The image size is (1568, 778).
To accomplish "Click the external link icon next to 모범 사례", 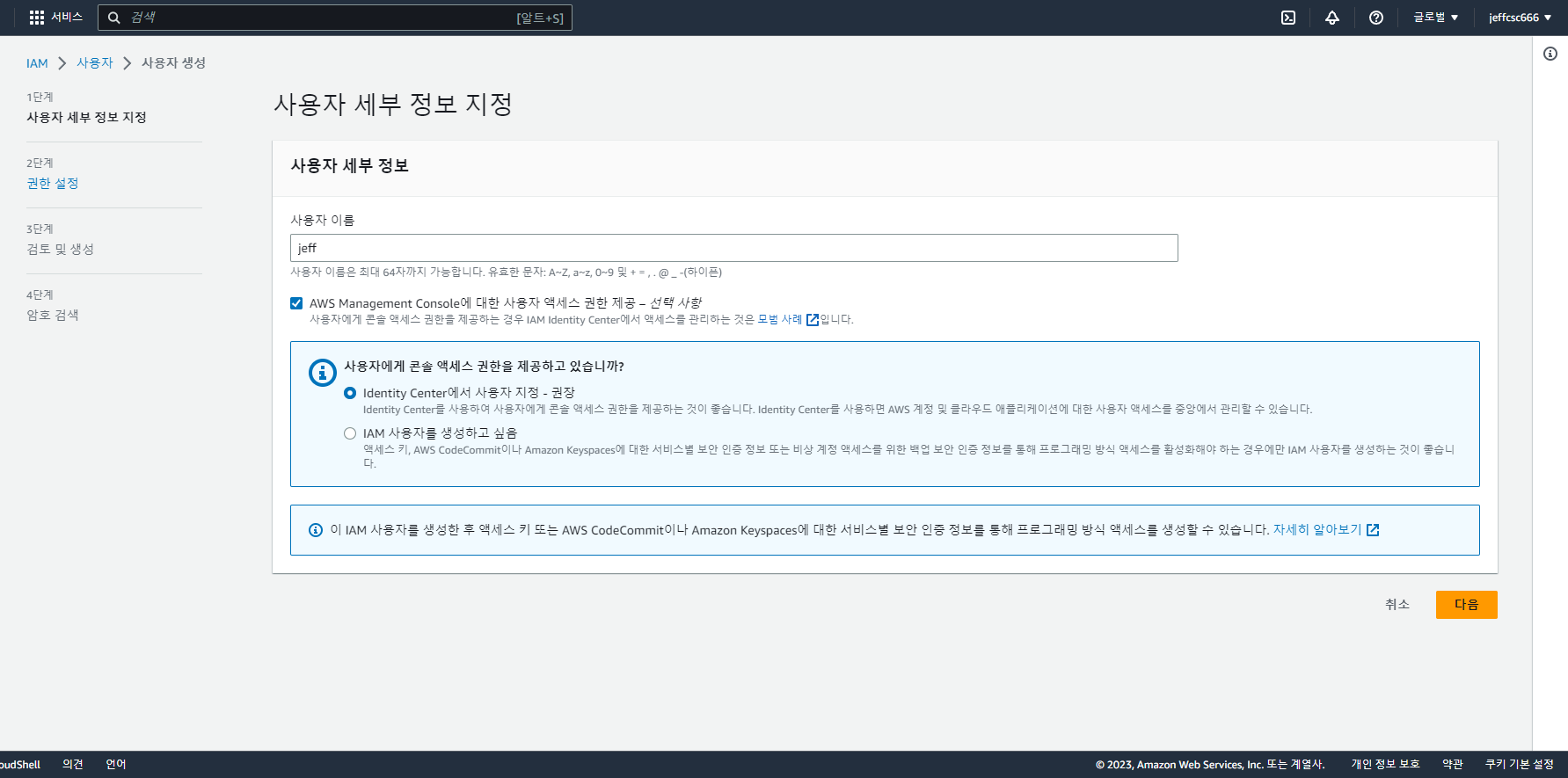I will pyautogui.click(x=813, y=320).
